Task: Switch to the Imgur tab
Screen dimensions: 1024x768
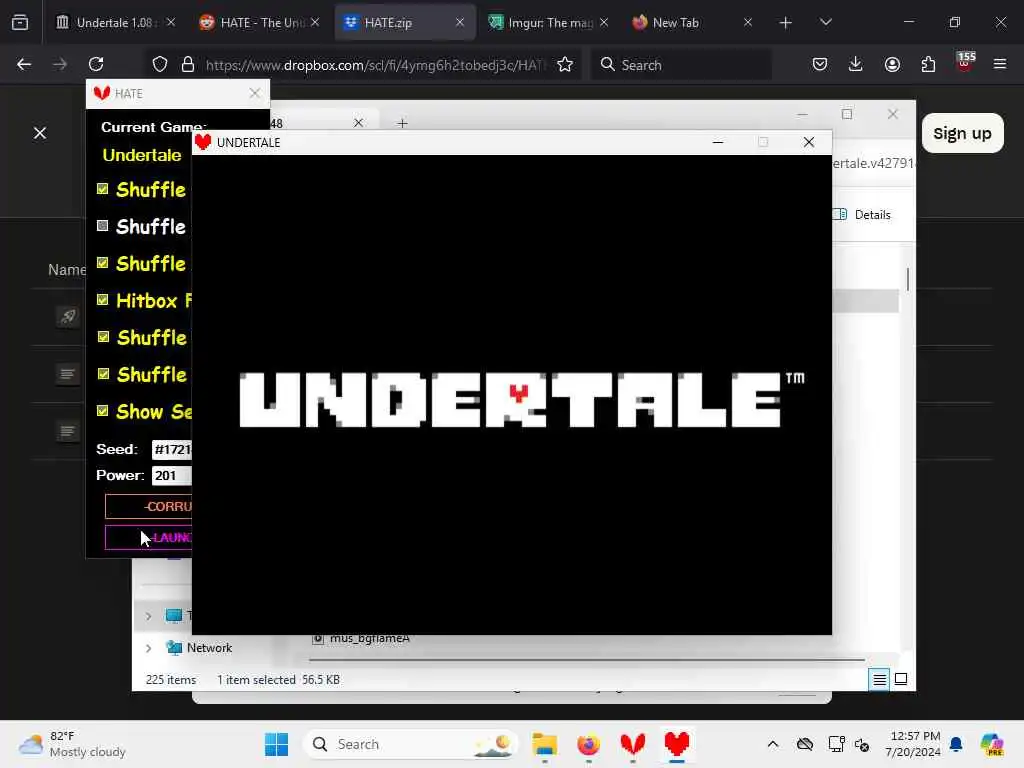Action: 549,22
